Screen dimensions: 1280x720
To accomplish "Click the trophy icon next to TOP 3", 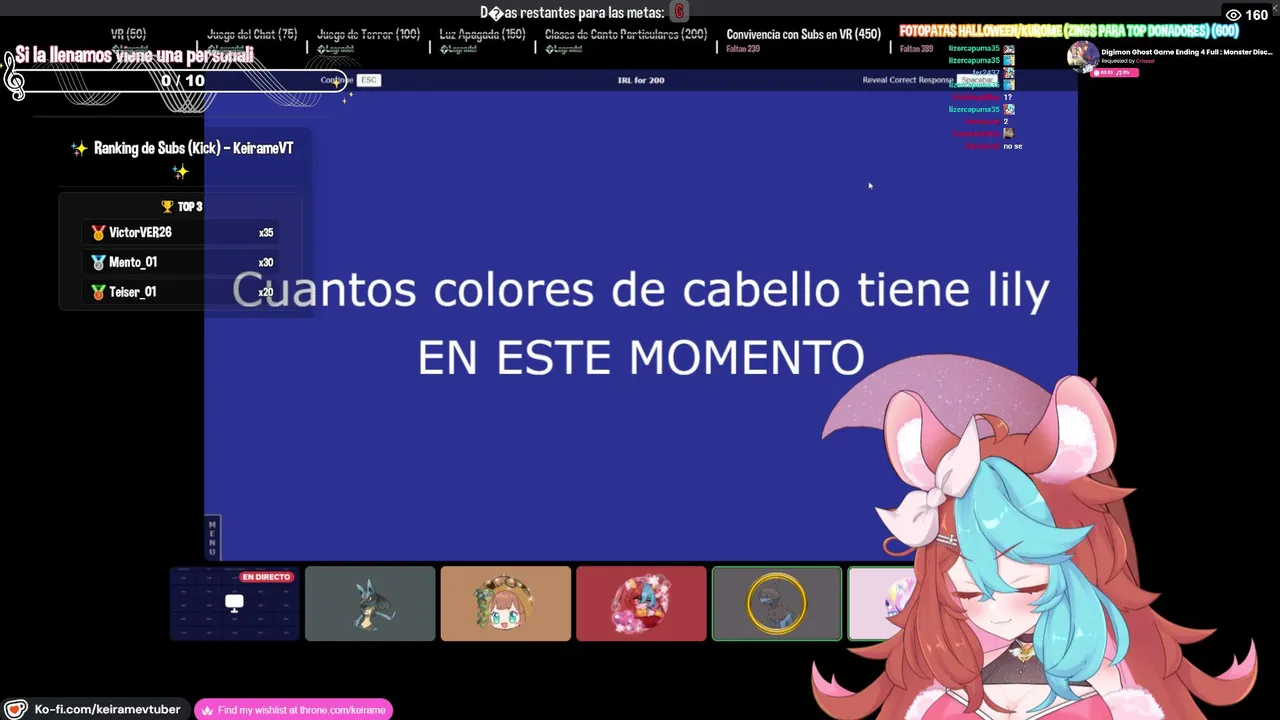I will pos(167,206).
